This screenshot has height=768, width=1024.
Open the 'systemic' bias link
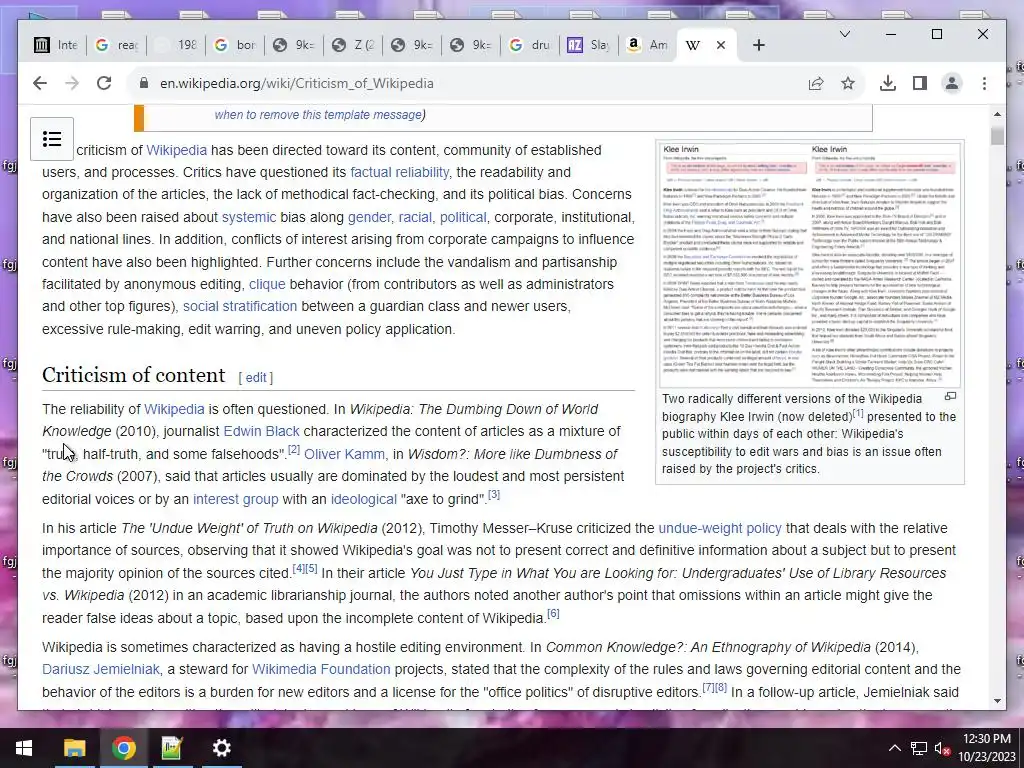[x=249, y=217]
